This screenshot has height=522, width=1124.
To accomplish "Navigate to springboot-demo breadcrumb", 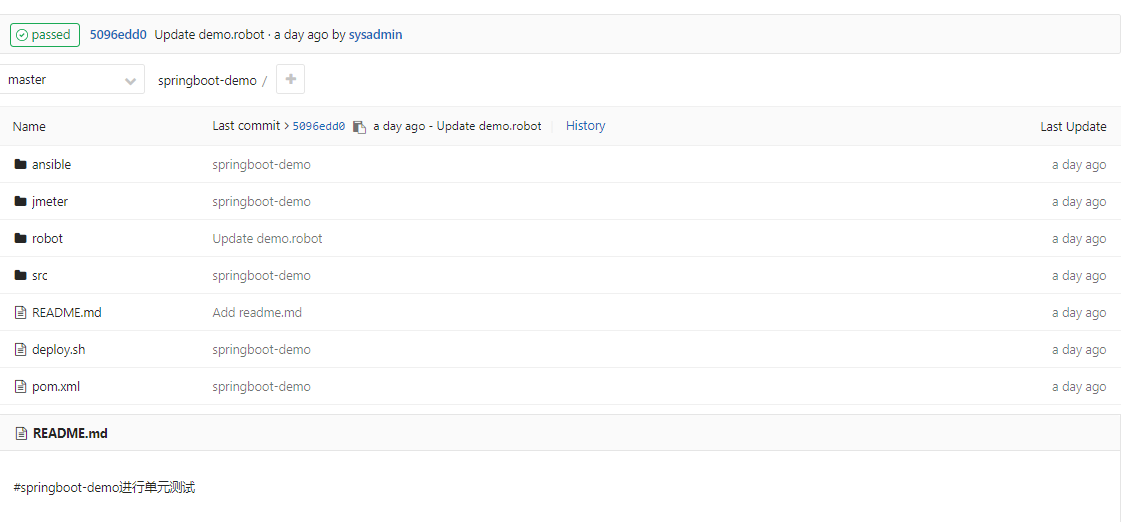I will point(207,80).
